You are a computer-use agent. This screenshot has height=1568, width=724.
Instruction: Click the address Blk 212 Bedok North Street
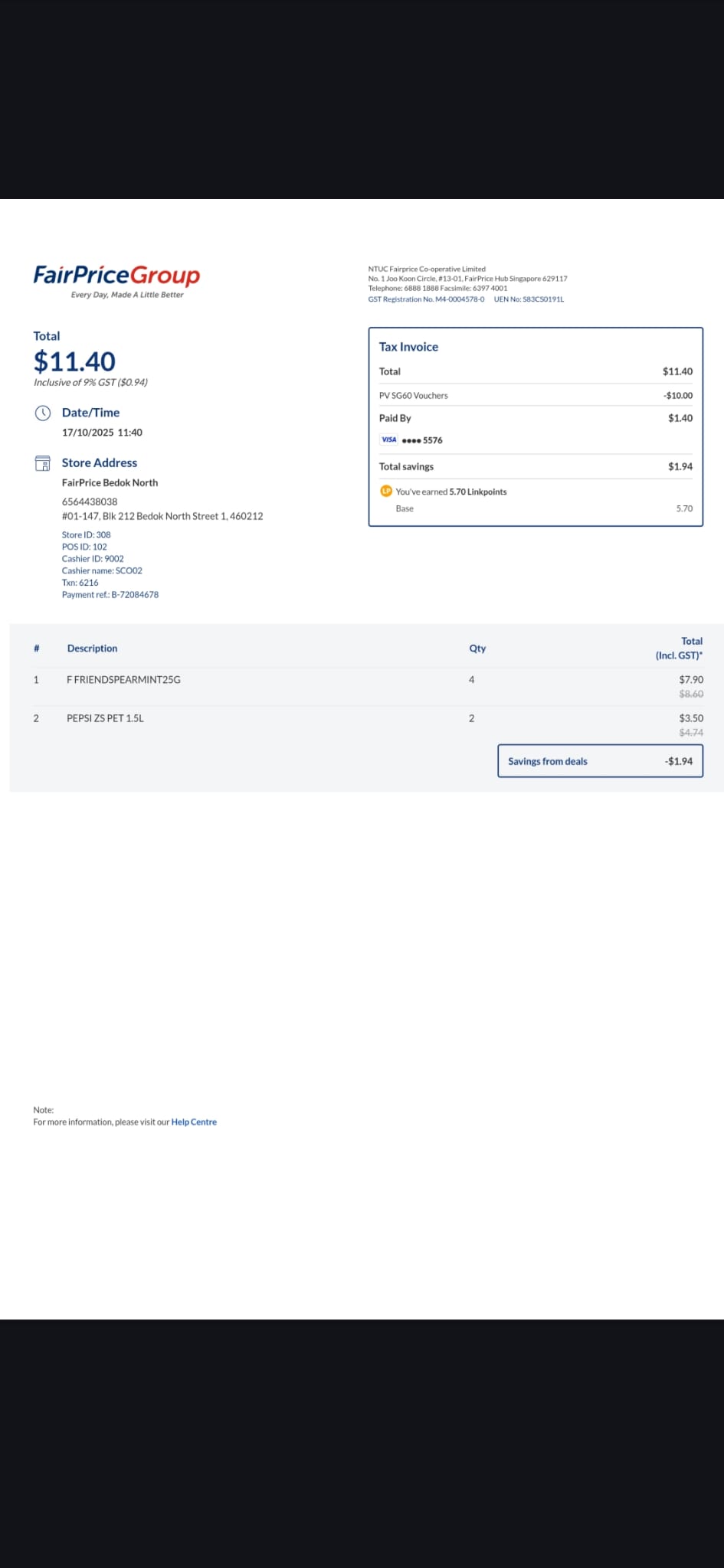click(x=162, y=516)
